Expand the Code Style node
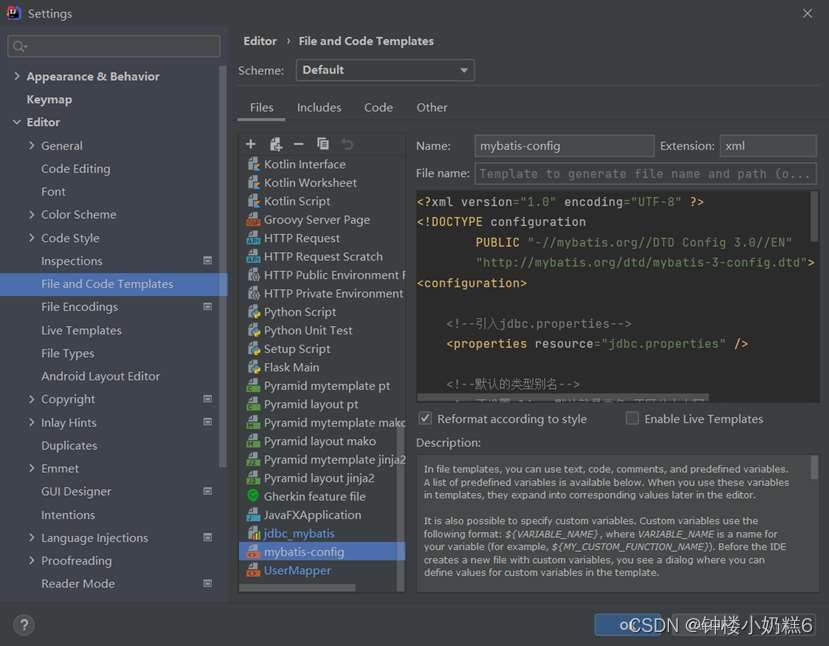Viewport: 829px width, 646px height. pyautogui.click(x=32, y=238)
